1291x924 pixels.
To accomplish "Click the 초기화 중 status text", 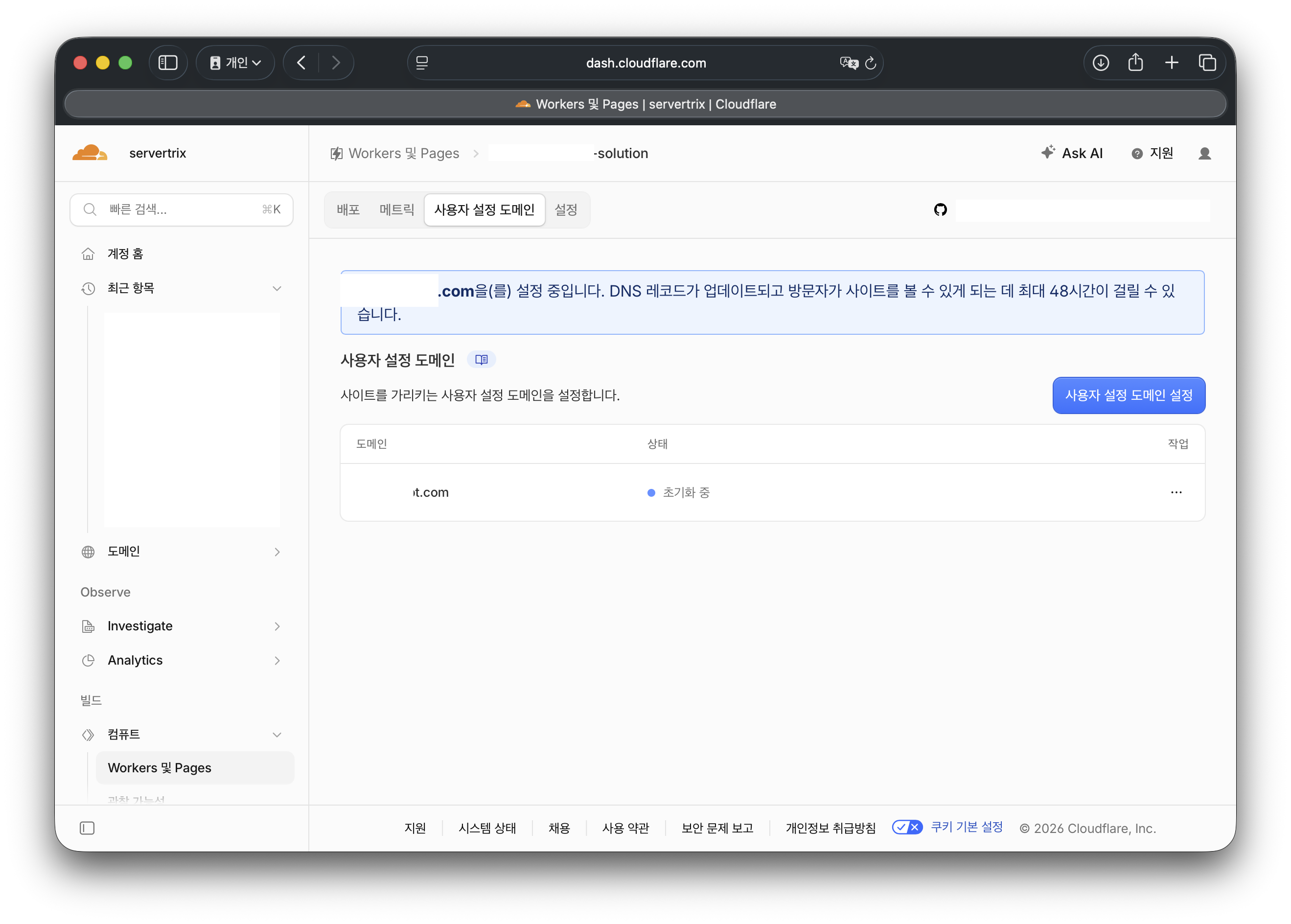I will point(686,493).
